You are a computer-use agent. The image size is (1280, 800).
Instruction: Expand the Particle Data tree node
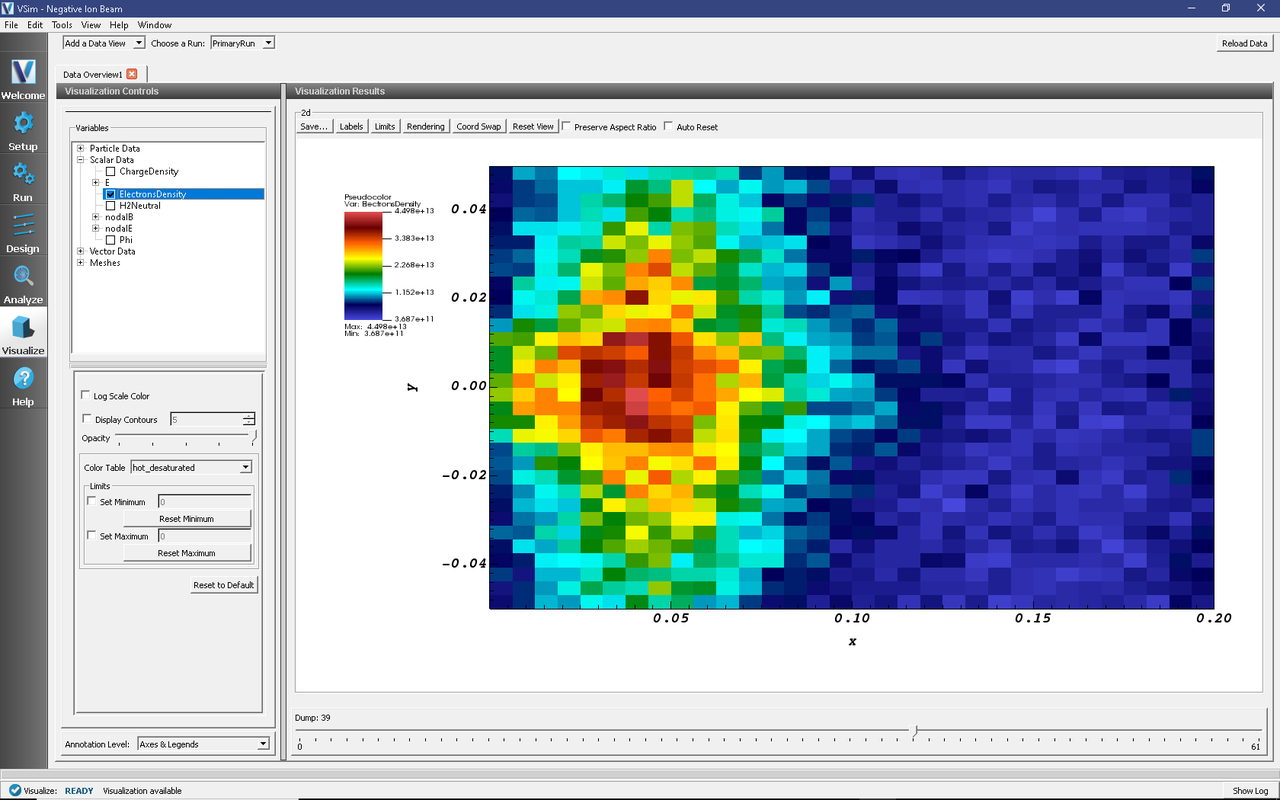point(81,149)
